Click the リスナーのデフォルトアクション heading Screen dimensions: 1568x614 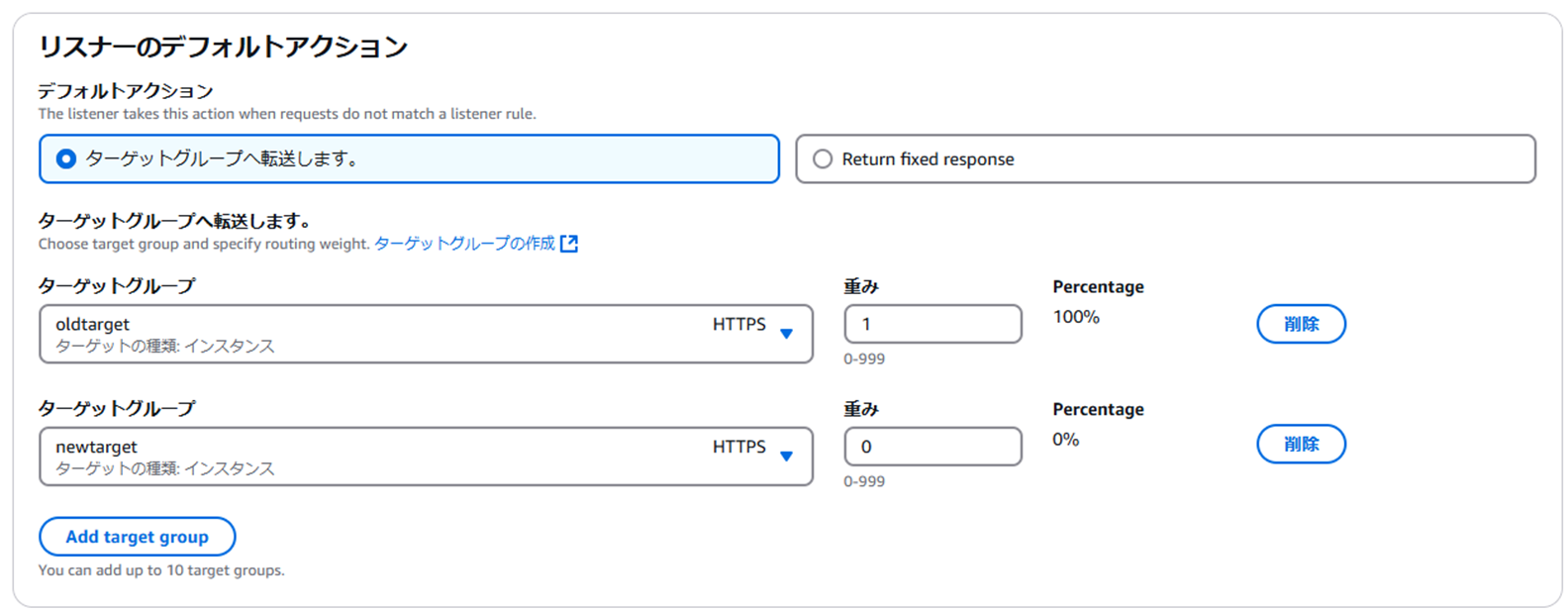pos(223,47)
